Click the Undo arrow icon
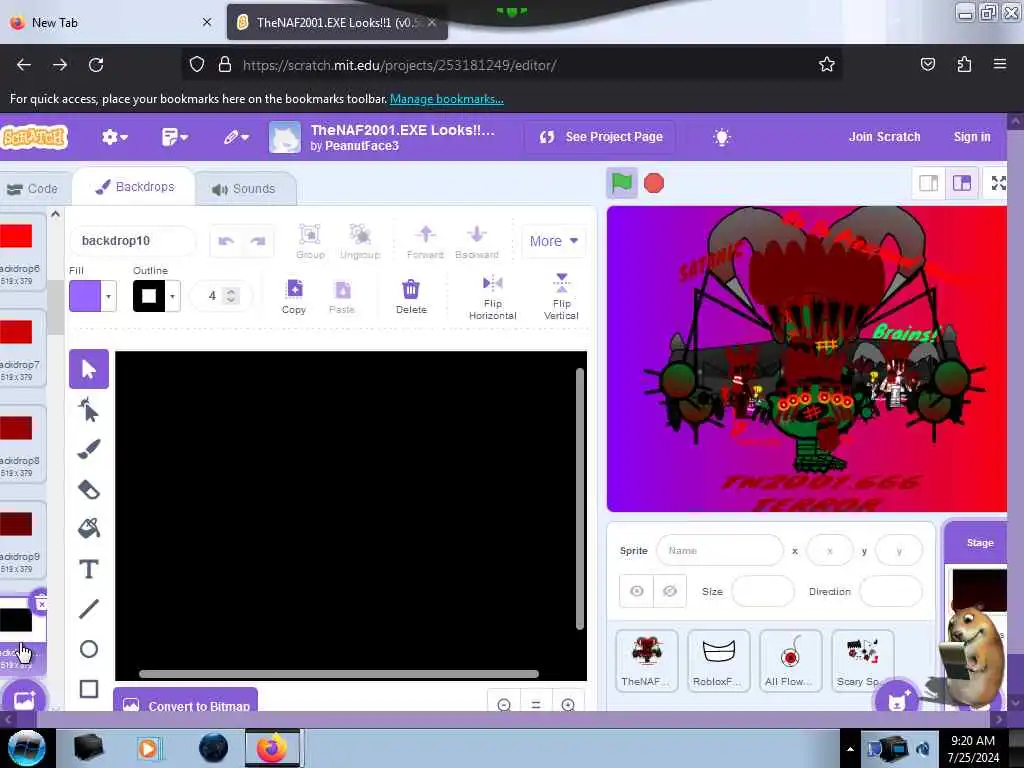This screenshot has height=768, width=1024. [x=226, y=241]
